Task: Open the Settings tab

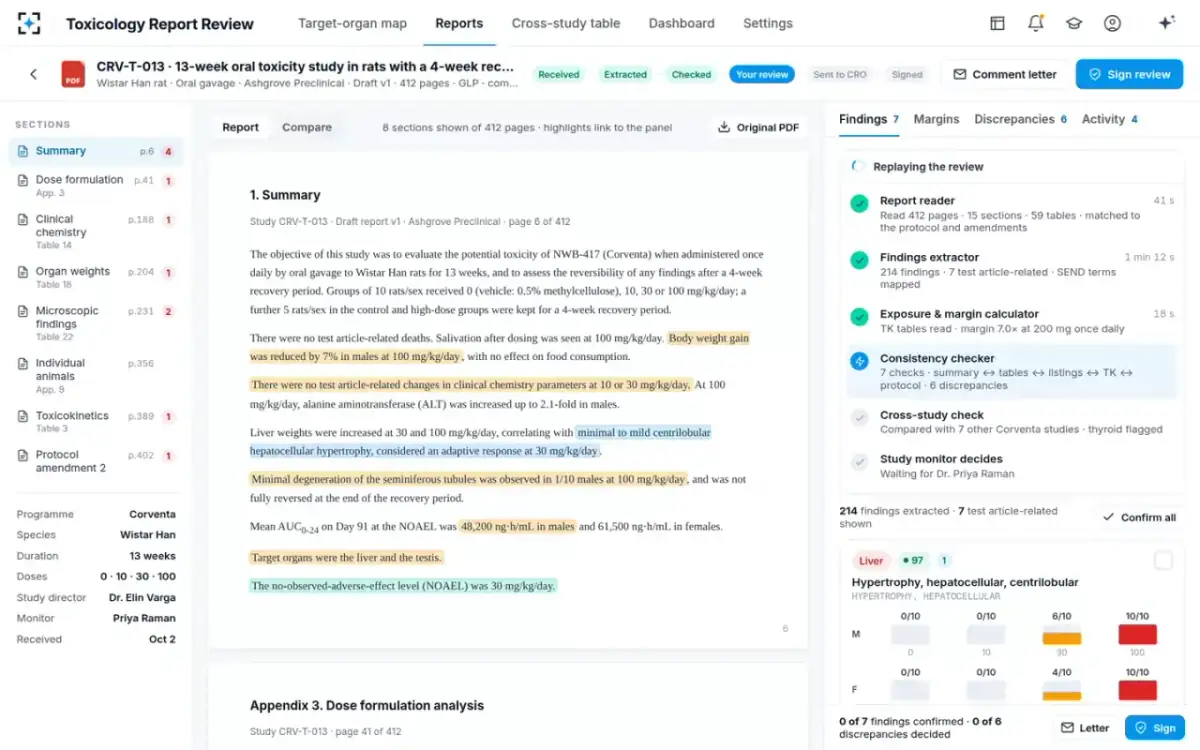Action: pos(768,23)
